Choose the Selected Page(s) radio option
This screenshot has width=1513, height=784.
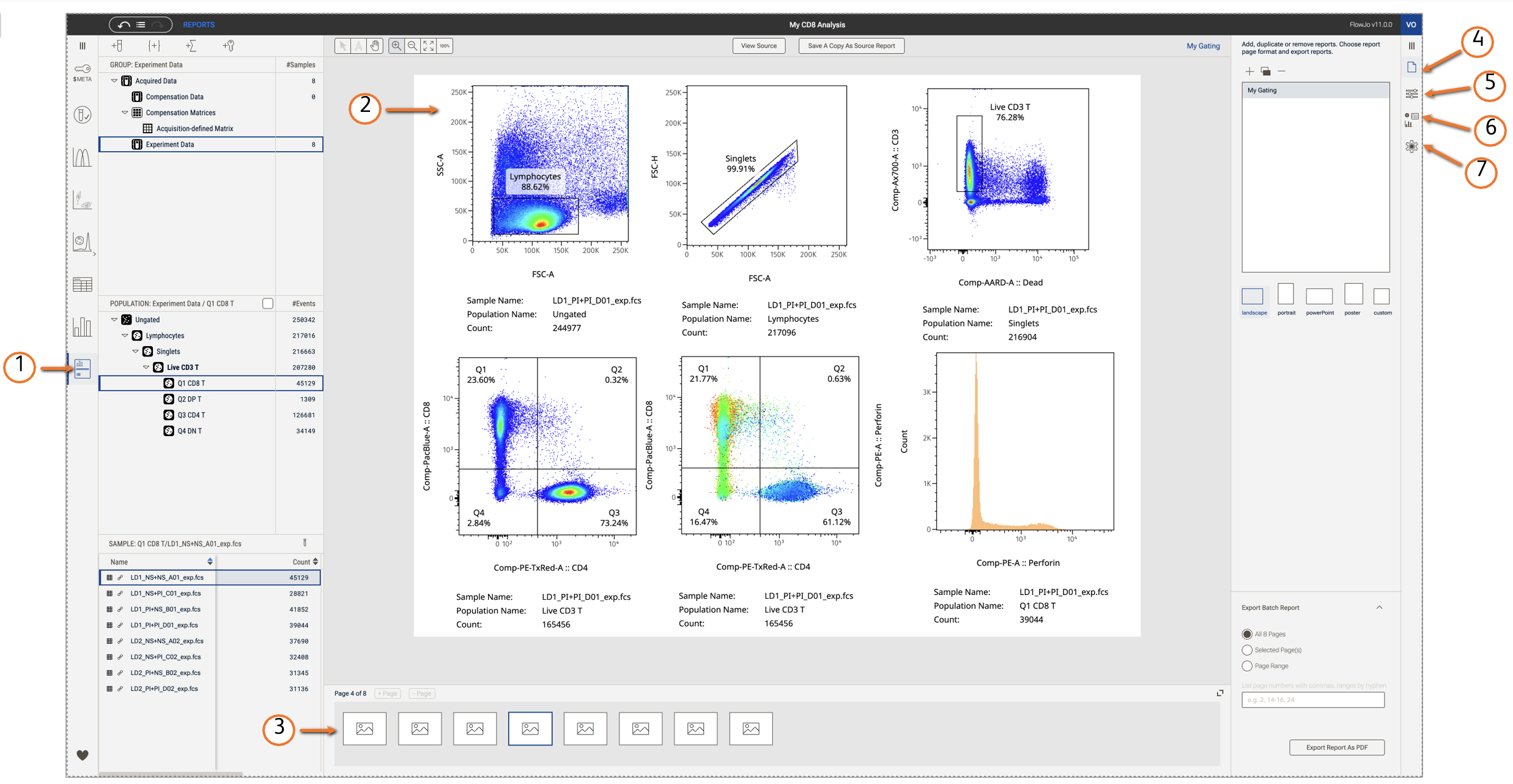1247,650
